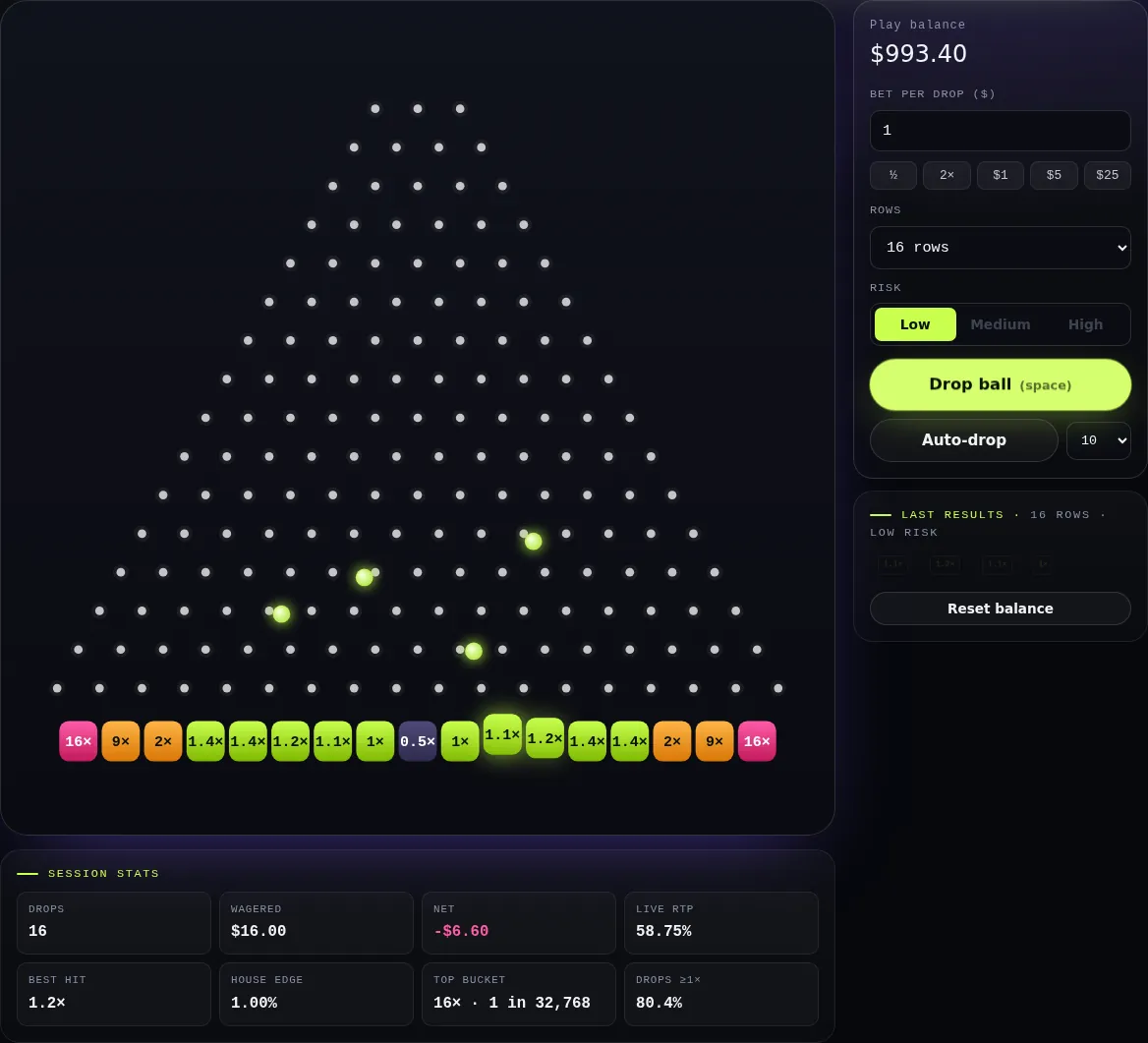This screenshot has width=1148, height=1043.
Task: Click the 2× bucket beside the right 9× bucket
Action: point(672,741)
